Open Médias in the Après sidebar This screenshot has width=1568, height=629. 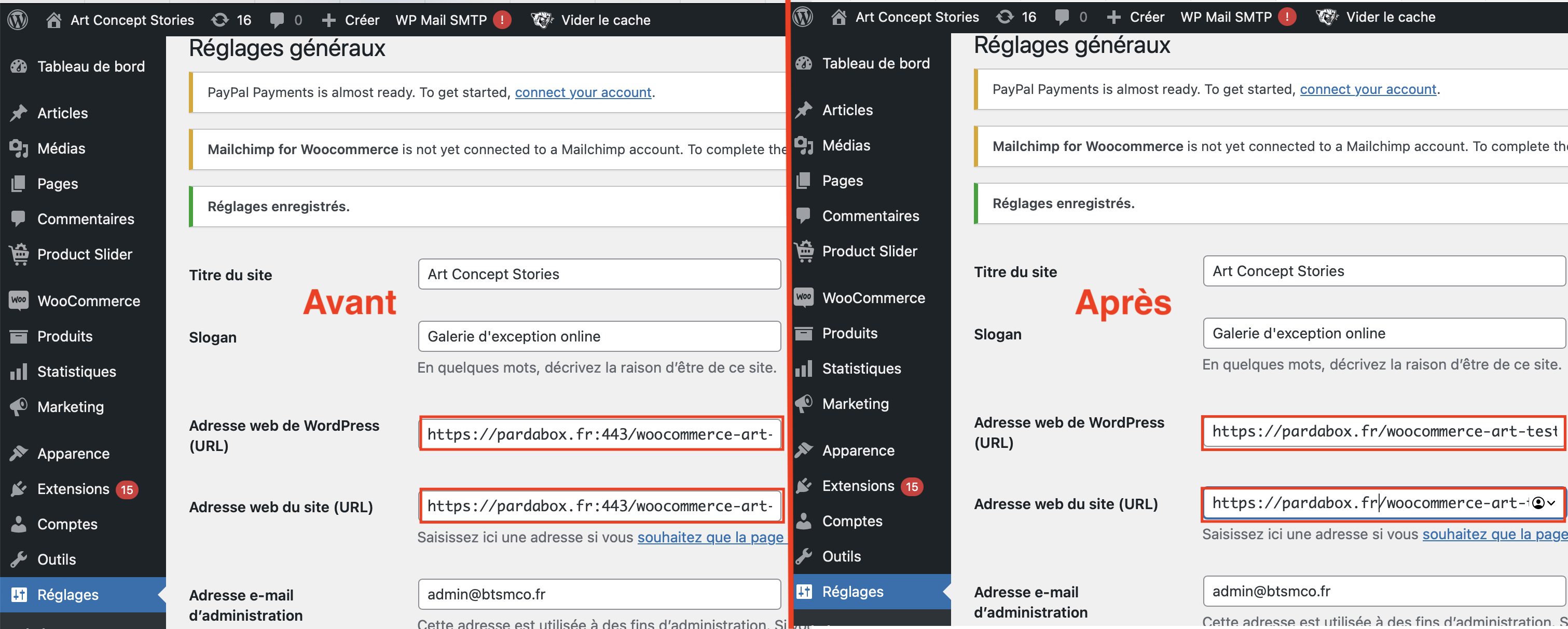pos(846,145)
